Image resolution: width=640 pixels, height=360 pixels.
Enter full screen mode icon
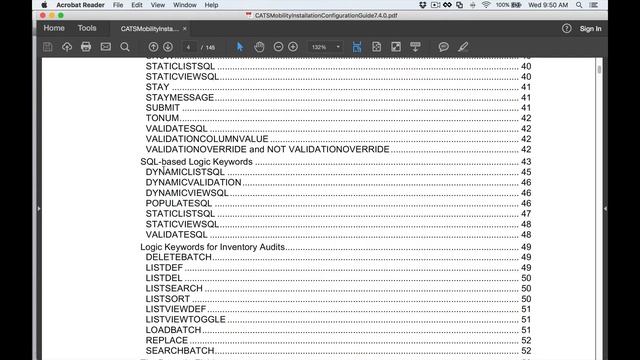tap(396, 47)
